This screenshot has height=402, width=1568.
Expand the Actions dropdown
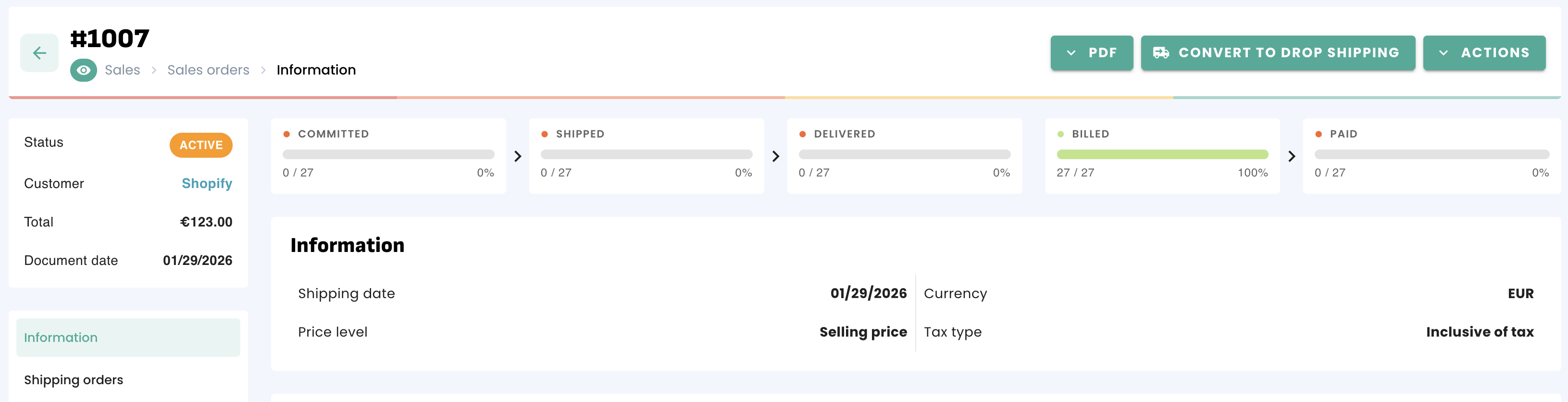pyautogui.click(x=1484, y=53)
